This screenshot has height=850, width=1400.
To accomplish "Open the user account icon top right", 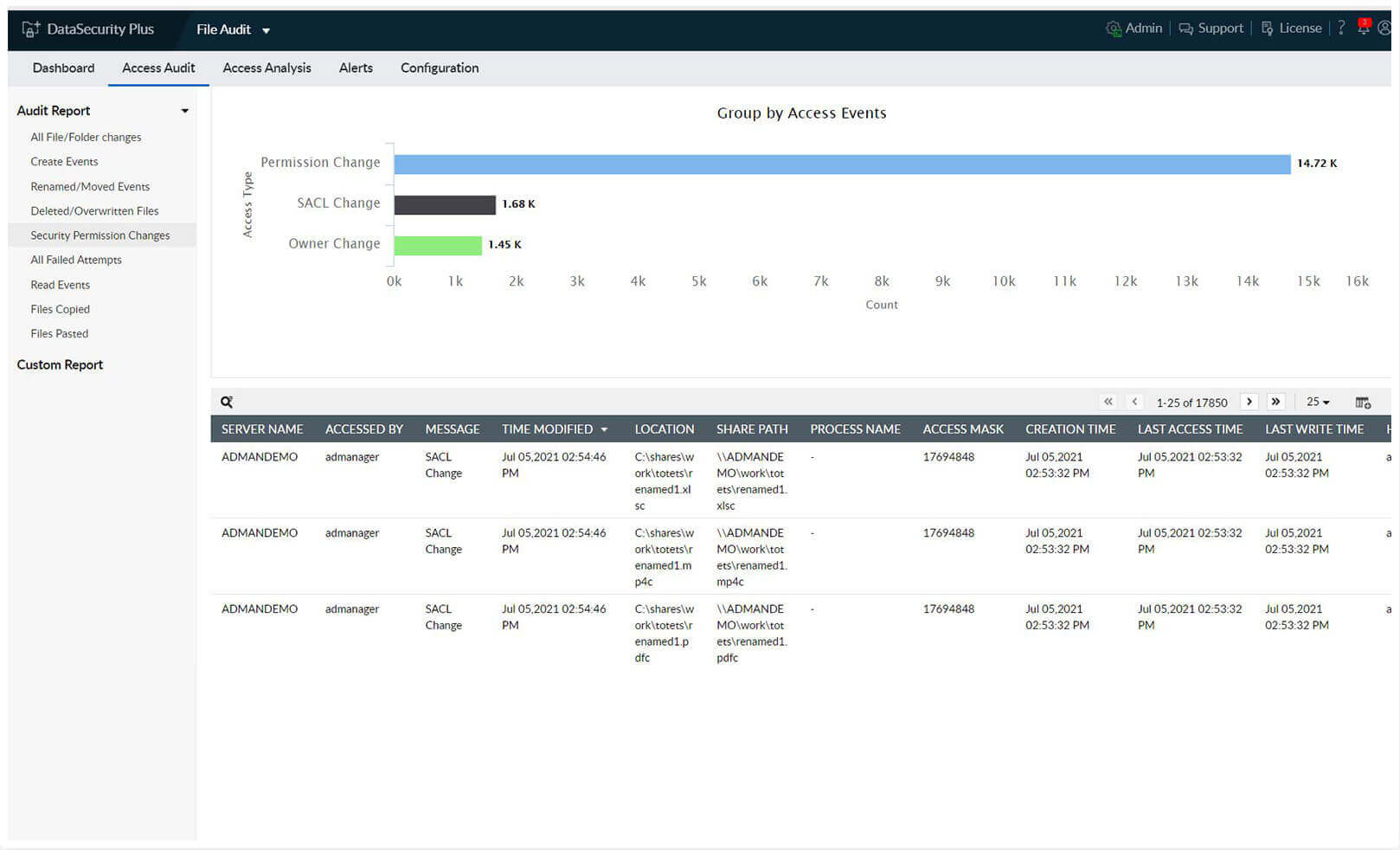I will tap(1386, 28).
